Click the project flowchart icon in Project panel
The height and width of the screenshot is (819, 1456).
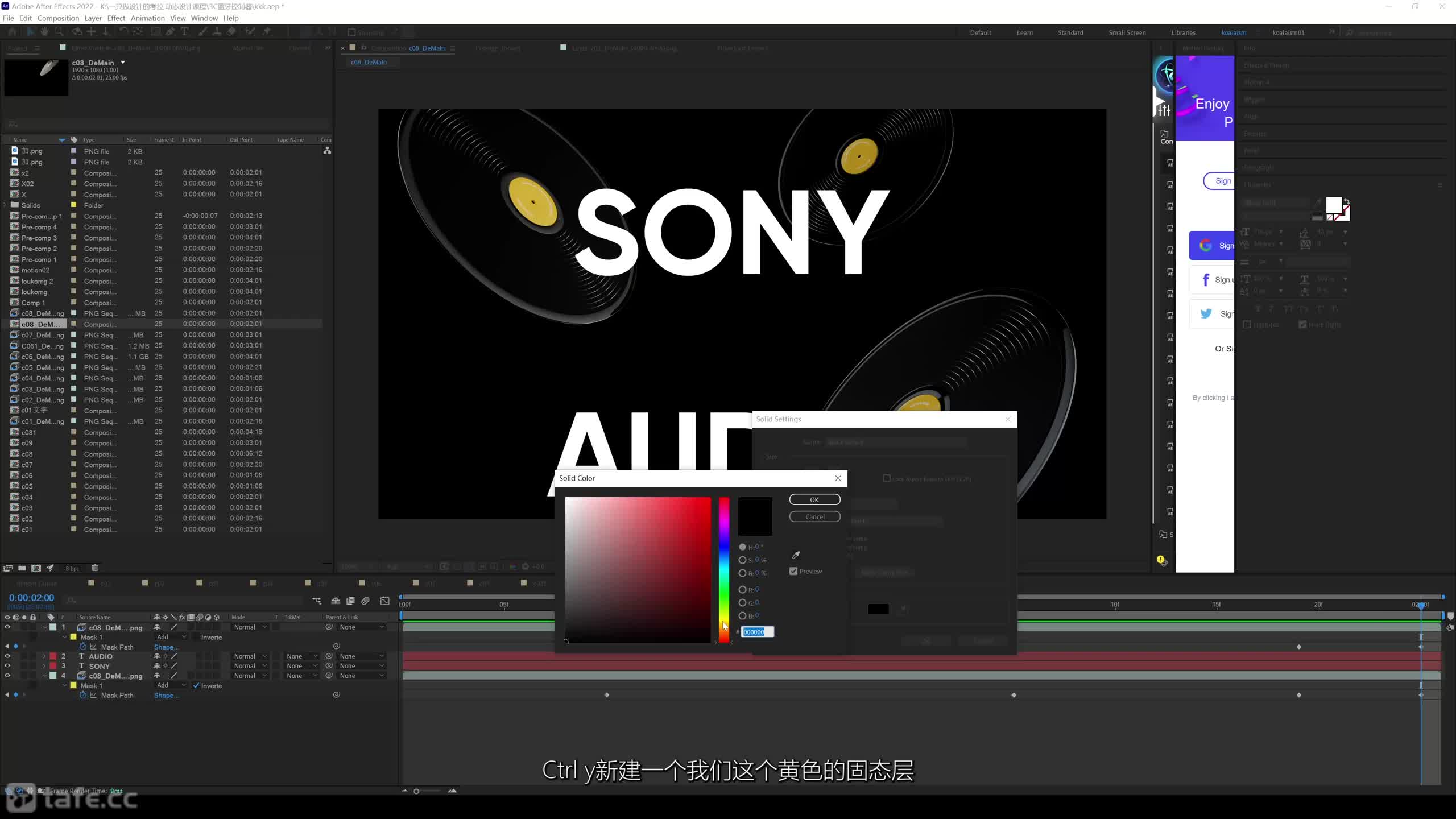click(327, 150)
